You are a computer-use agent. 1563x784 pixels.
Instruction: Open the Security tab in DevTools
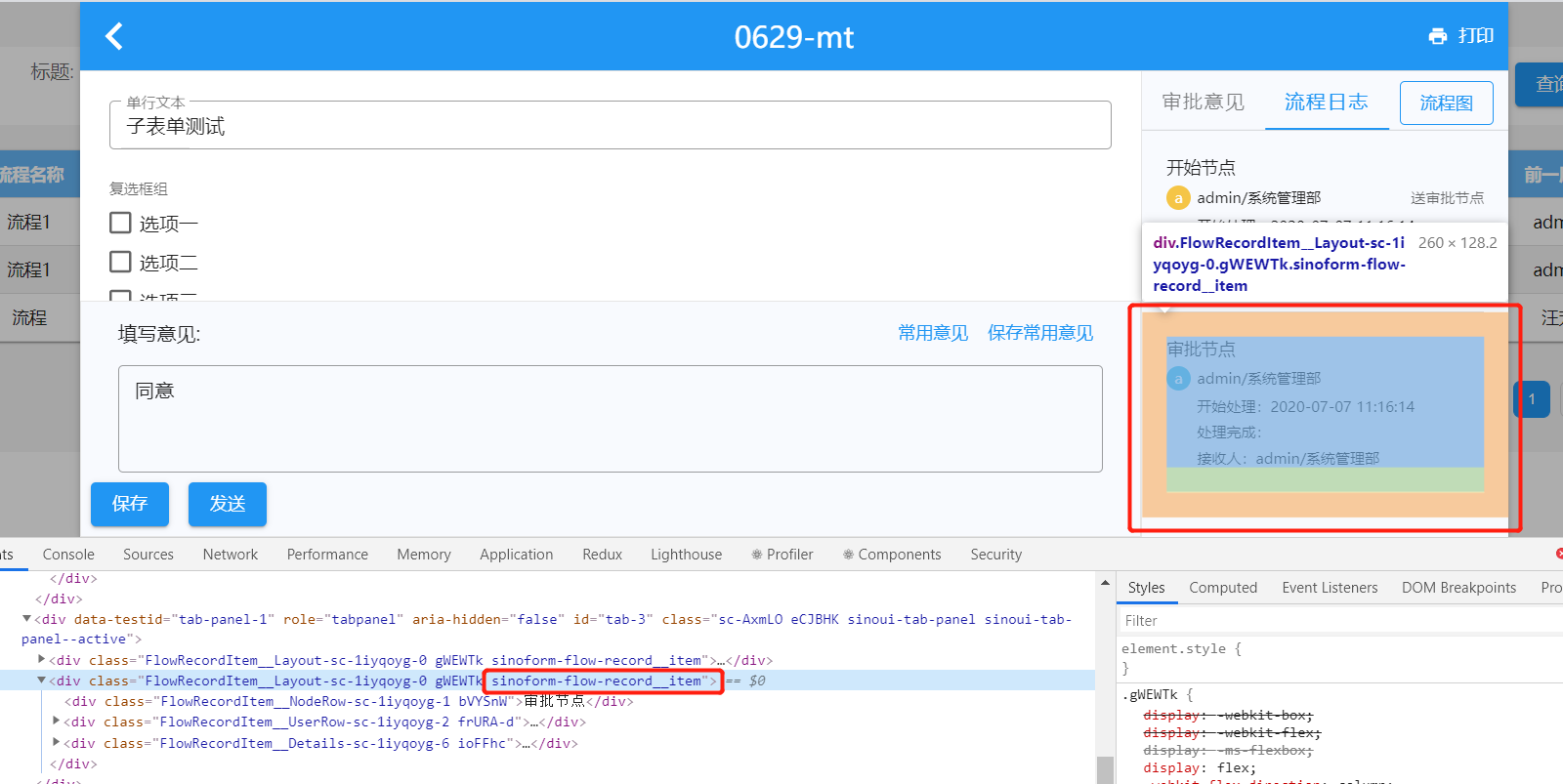click(x=995, y=555)
